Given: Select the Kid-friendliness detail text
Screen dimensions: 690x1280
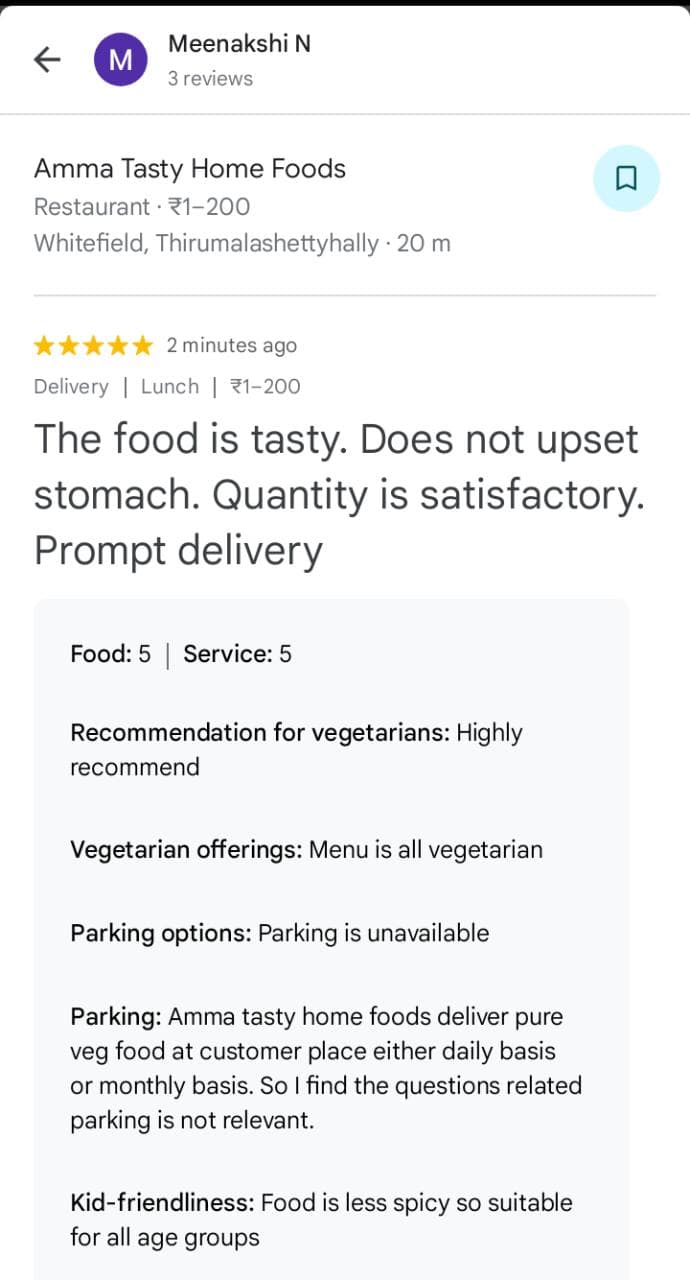Looking at the screenshot, I should pos(320,1219).
